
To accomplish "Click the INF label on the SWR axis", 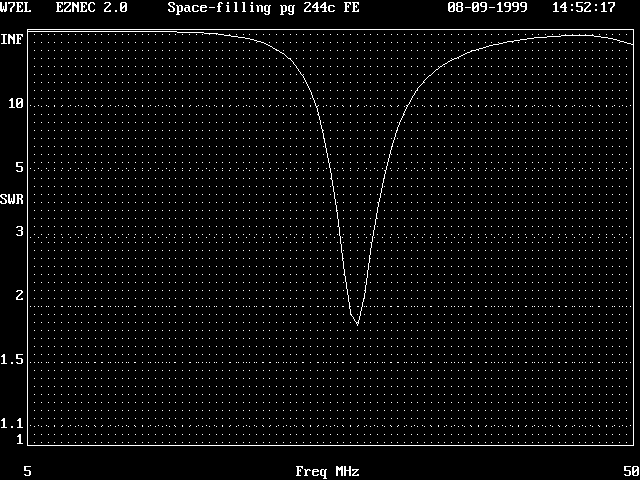I will tap(12, 40).
